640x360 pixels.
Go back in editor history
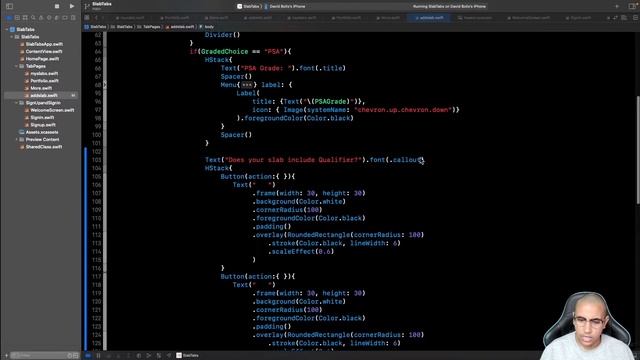coord(96,18)
